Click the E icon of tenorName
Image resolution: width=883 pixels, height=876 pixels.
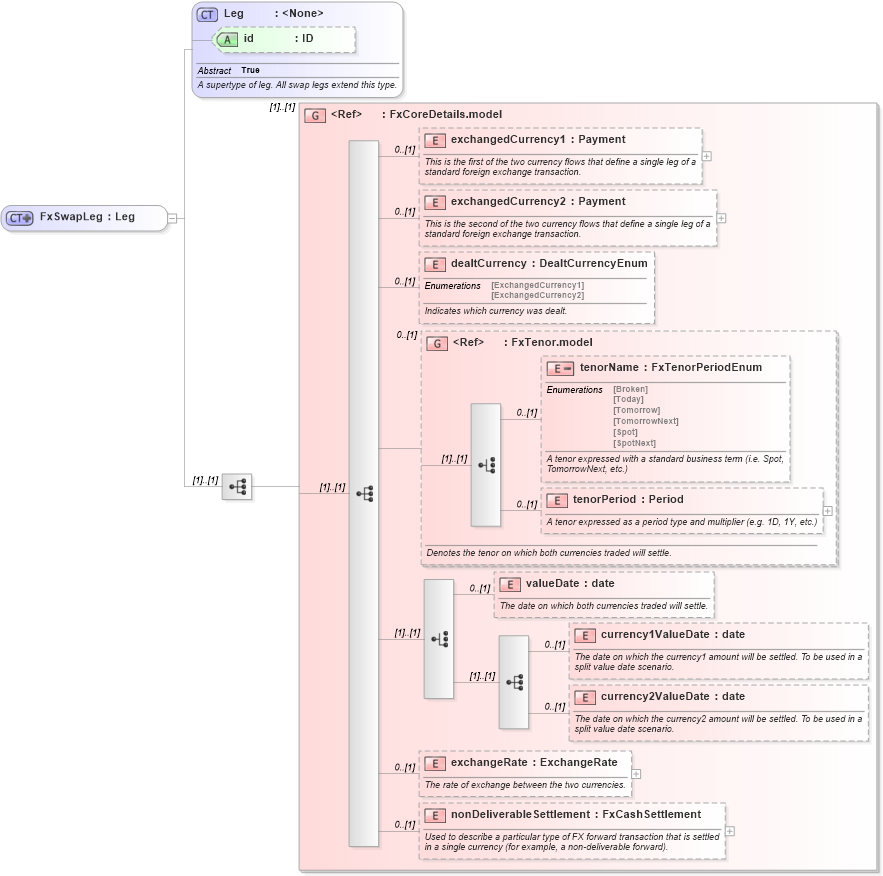(x=560, y=369)
